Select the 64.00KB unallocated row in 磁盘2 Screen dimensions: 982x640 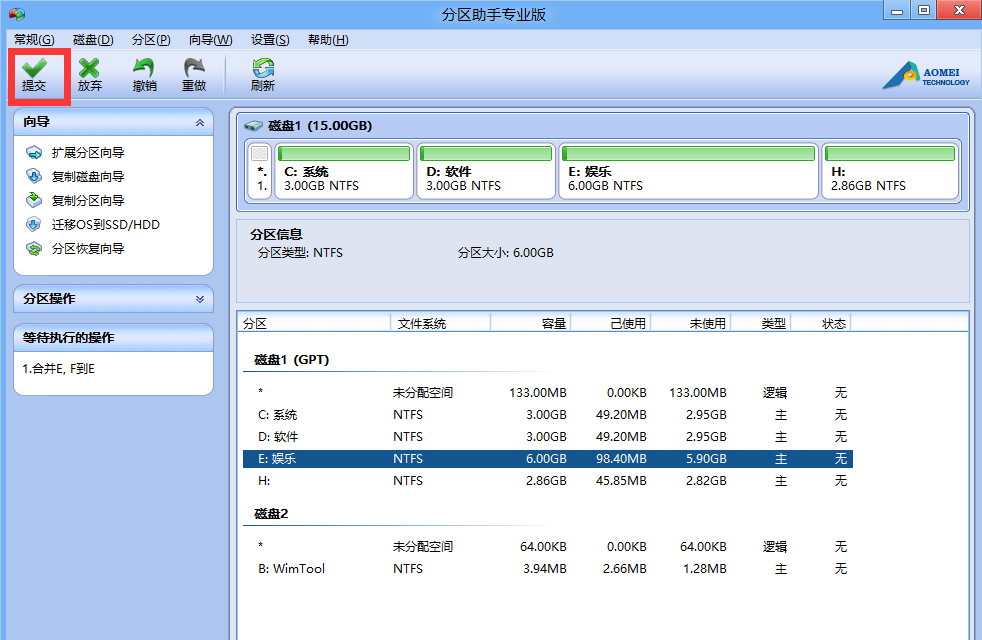tap(548, 547)
